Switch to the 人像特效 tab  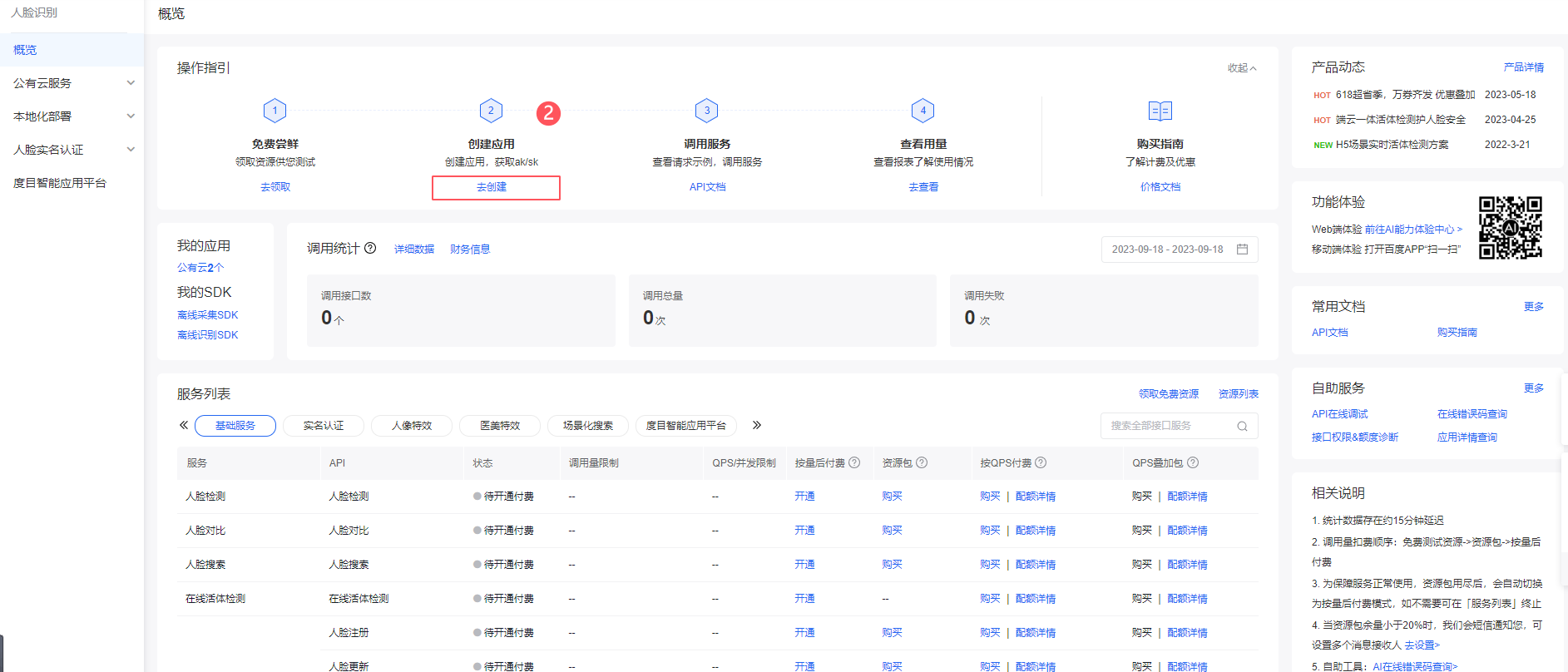coord(412,426)
